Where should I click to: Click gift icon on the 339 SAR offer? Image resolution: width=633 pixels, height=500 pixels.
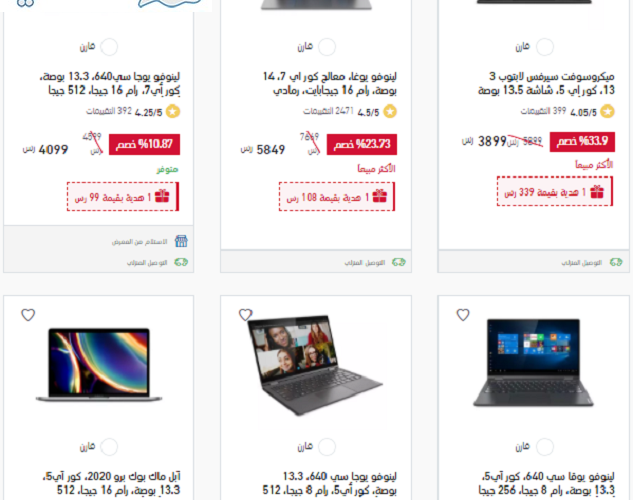pyautogui.click(x=597, y=192)
